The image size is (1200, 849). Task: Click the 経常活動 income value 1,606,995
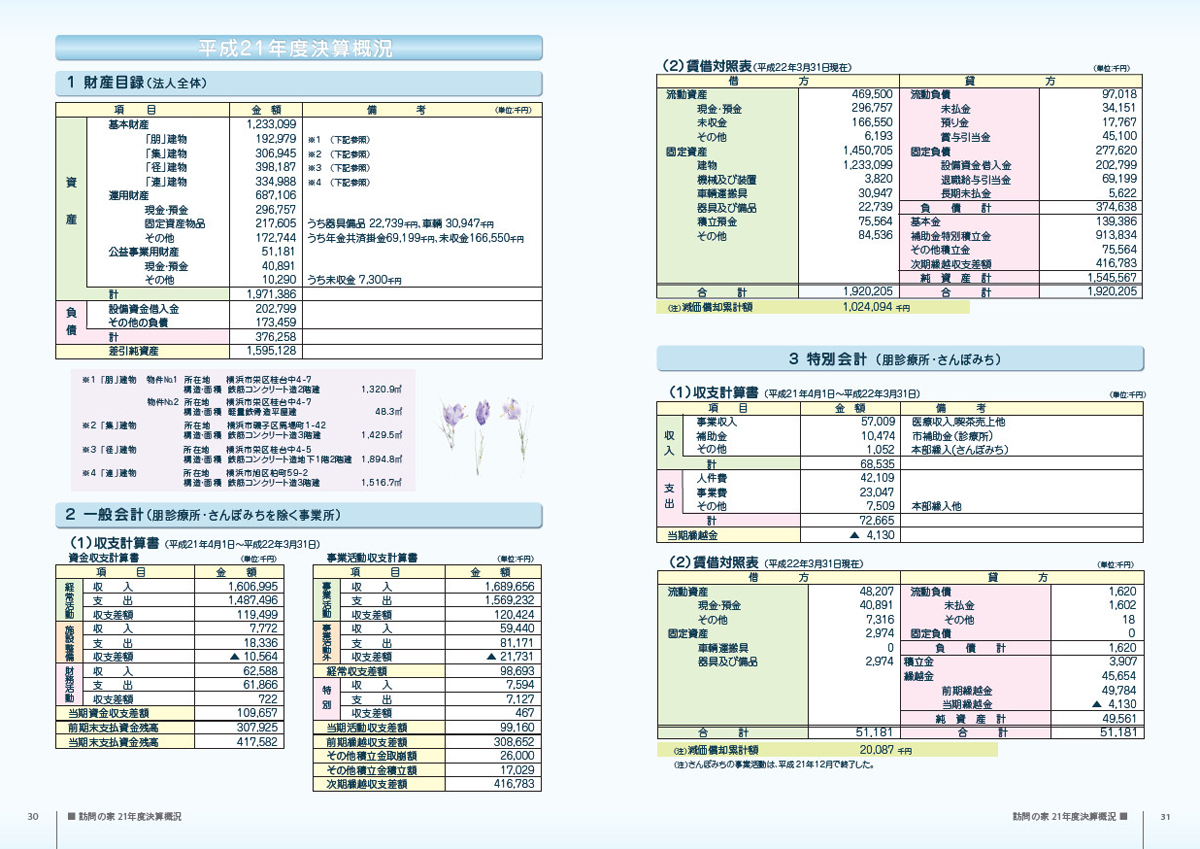252,587
